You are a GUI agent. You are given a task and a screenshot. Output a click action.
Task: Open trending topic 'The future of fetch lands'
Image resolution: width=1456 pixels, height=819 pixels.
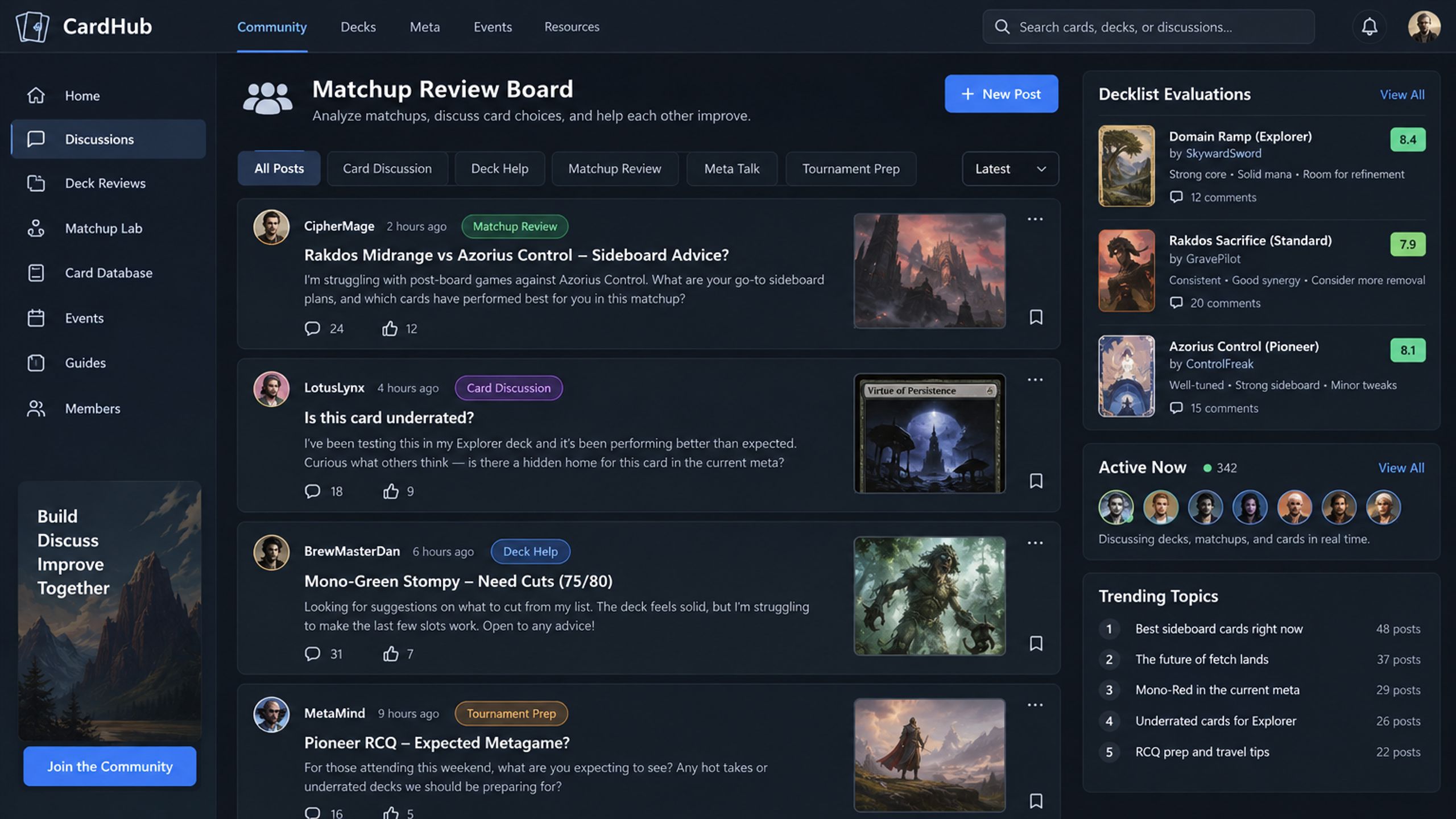[1201, 659]
